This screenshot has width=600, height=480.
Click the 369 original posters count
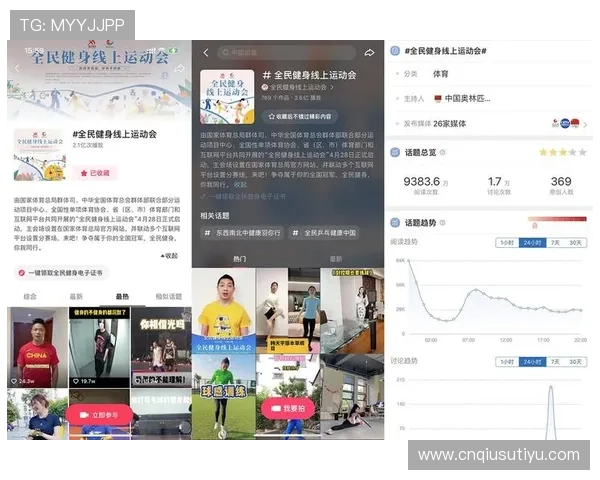[x=561, y=181]
